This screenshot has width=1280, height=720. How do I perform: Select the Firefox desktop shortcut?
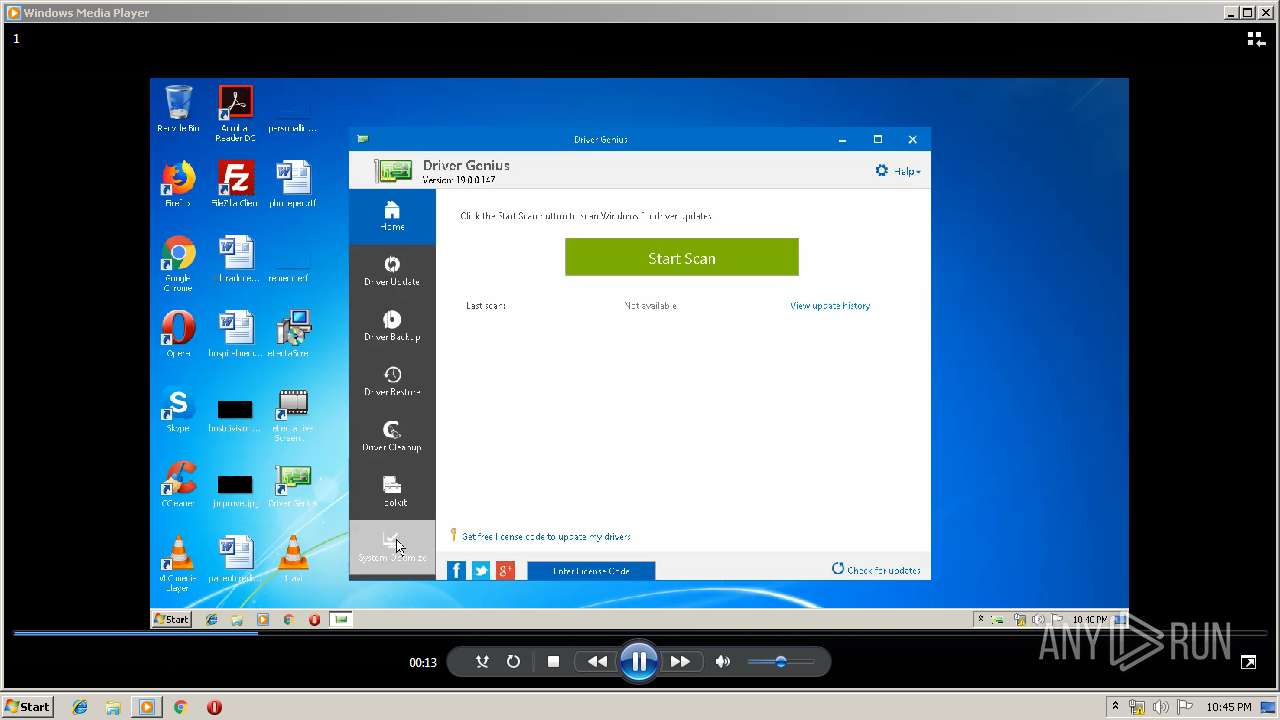(x=178, y=184)
